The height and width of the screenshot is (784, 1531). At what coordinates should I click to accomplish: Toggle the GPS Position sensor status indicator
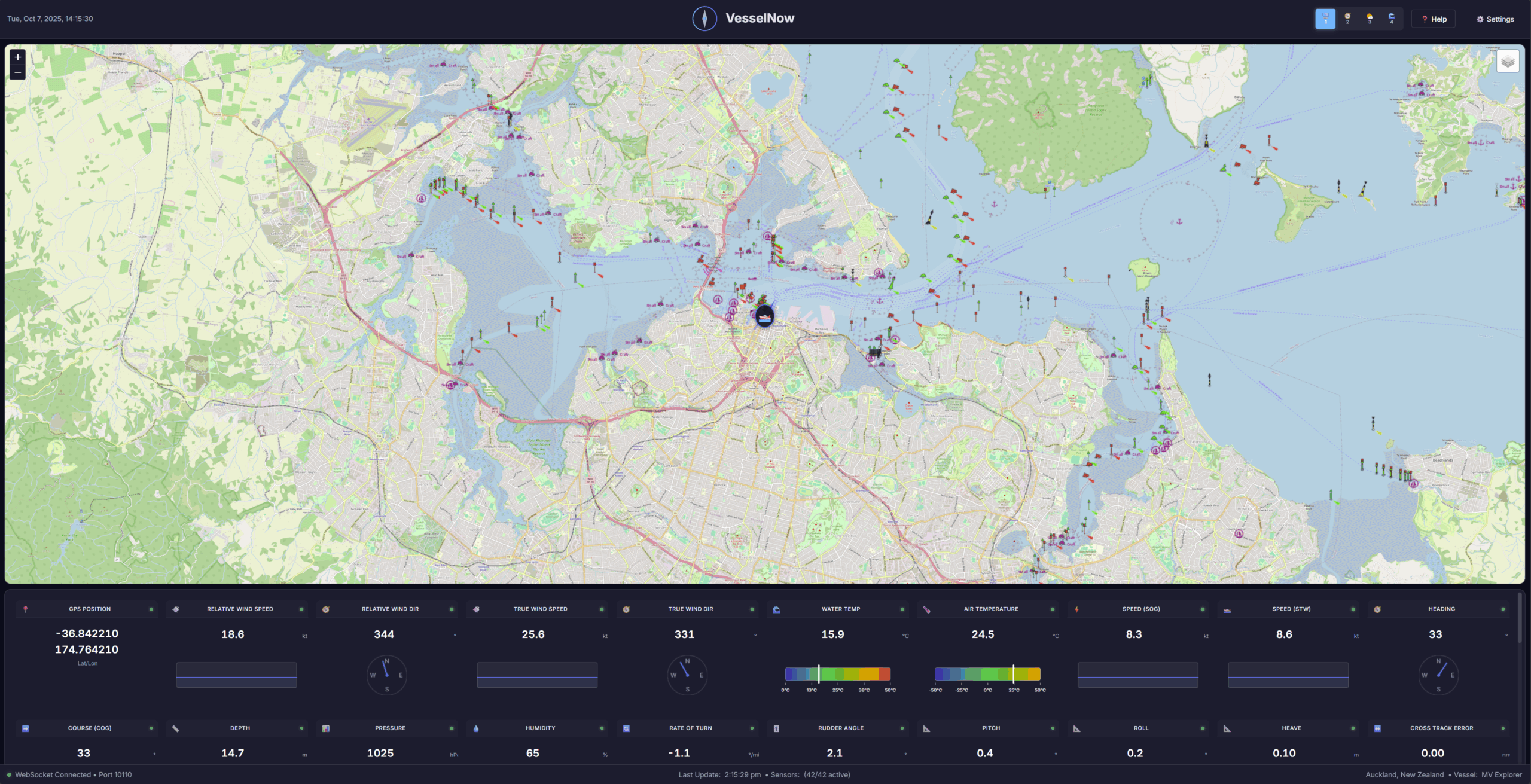151,609
